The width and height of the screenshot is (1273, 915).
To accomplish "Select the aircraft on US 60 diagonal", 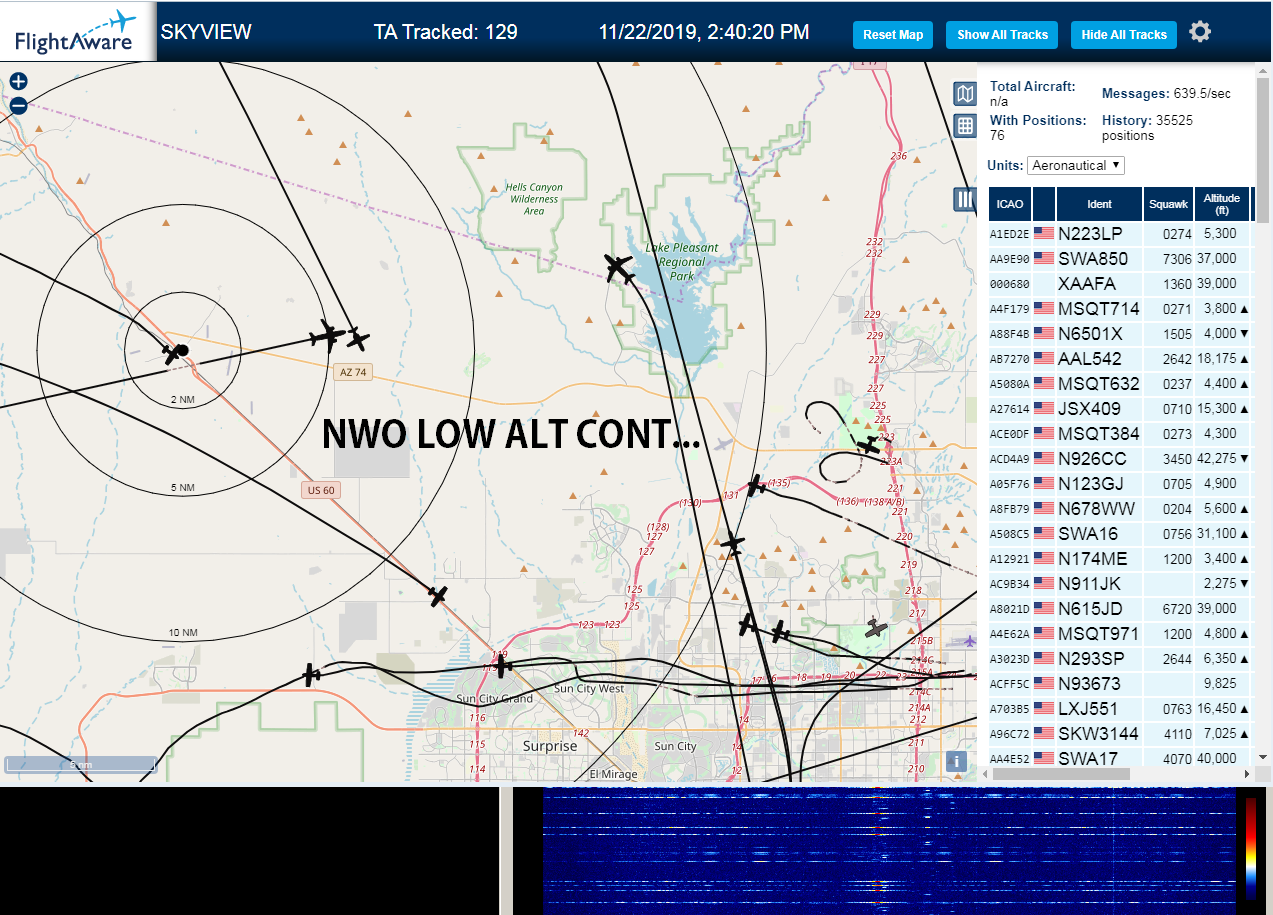I will [x=438, y=596].
